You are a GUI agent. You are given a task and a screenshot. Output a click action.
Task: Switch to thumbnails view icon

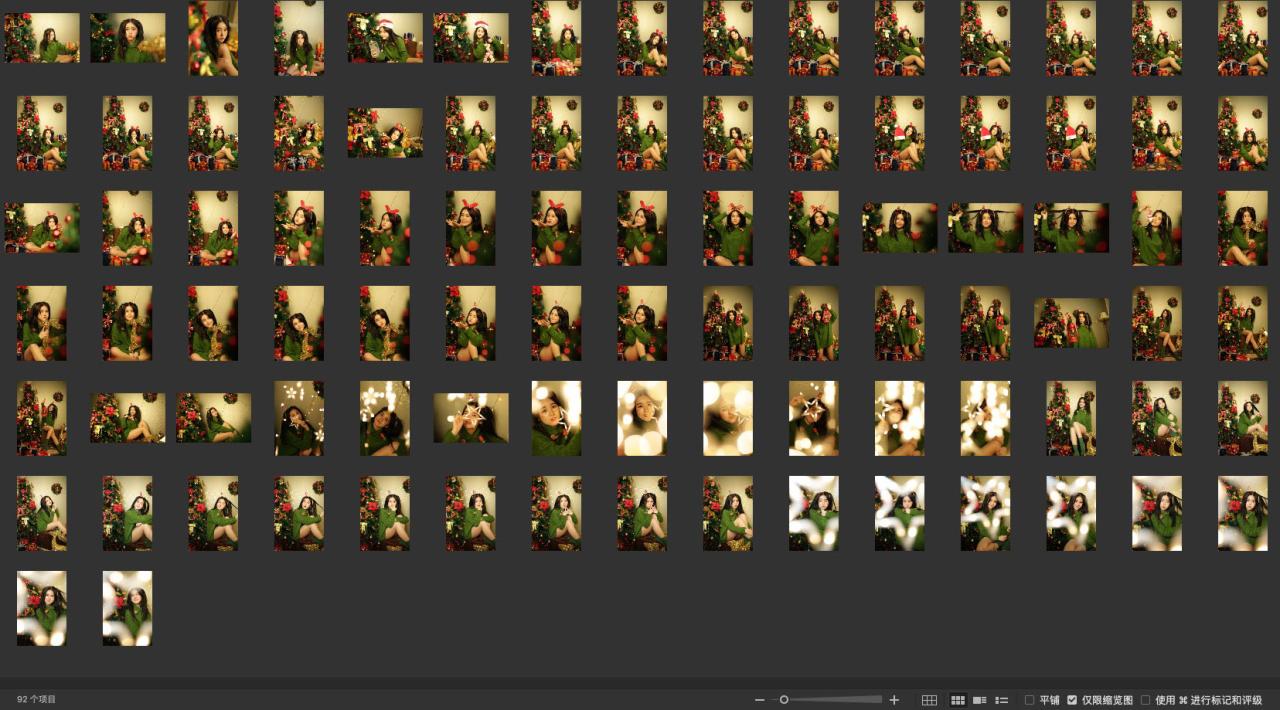point(958,700)
